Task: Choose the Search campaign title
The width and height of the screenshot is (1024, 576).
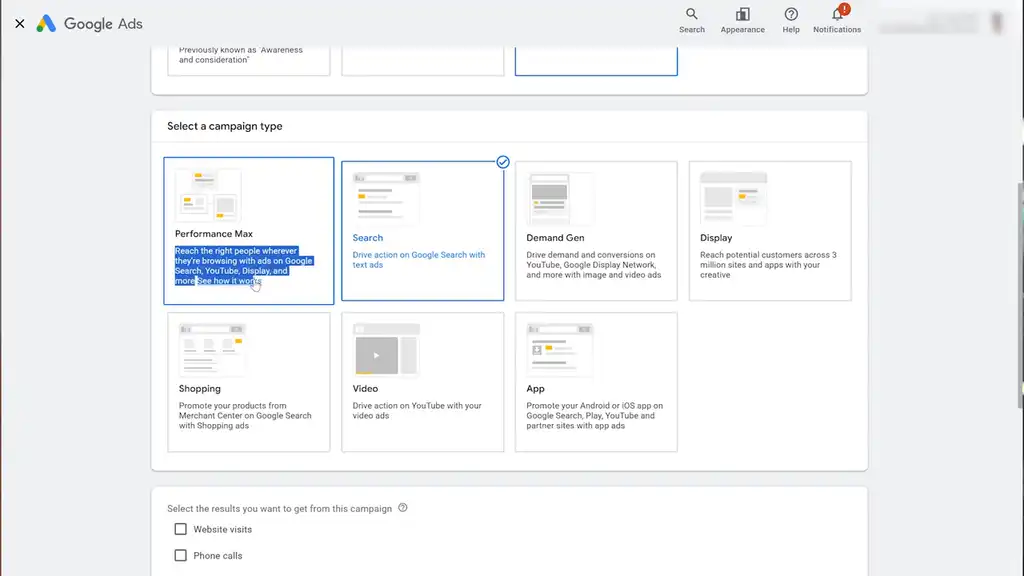Action: [x=368, y=238]
